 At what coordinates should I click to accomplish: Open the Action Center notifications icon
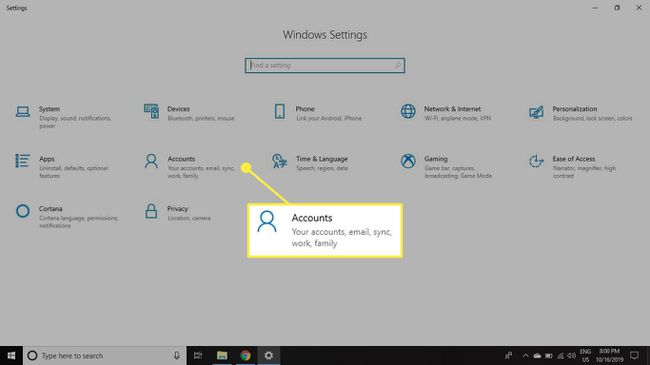pyautogui.click(x=634, y=355)
